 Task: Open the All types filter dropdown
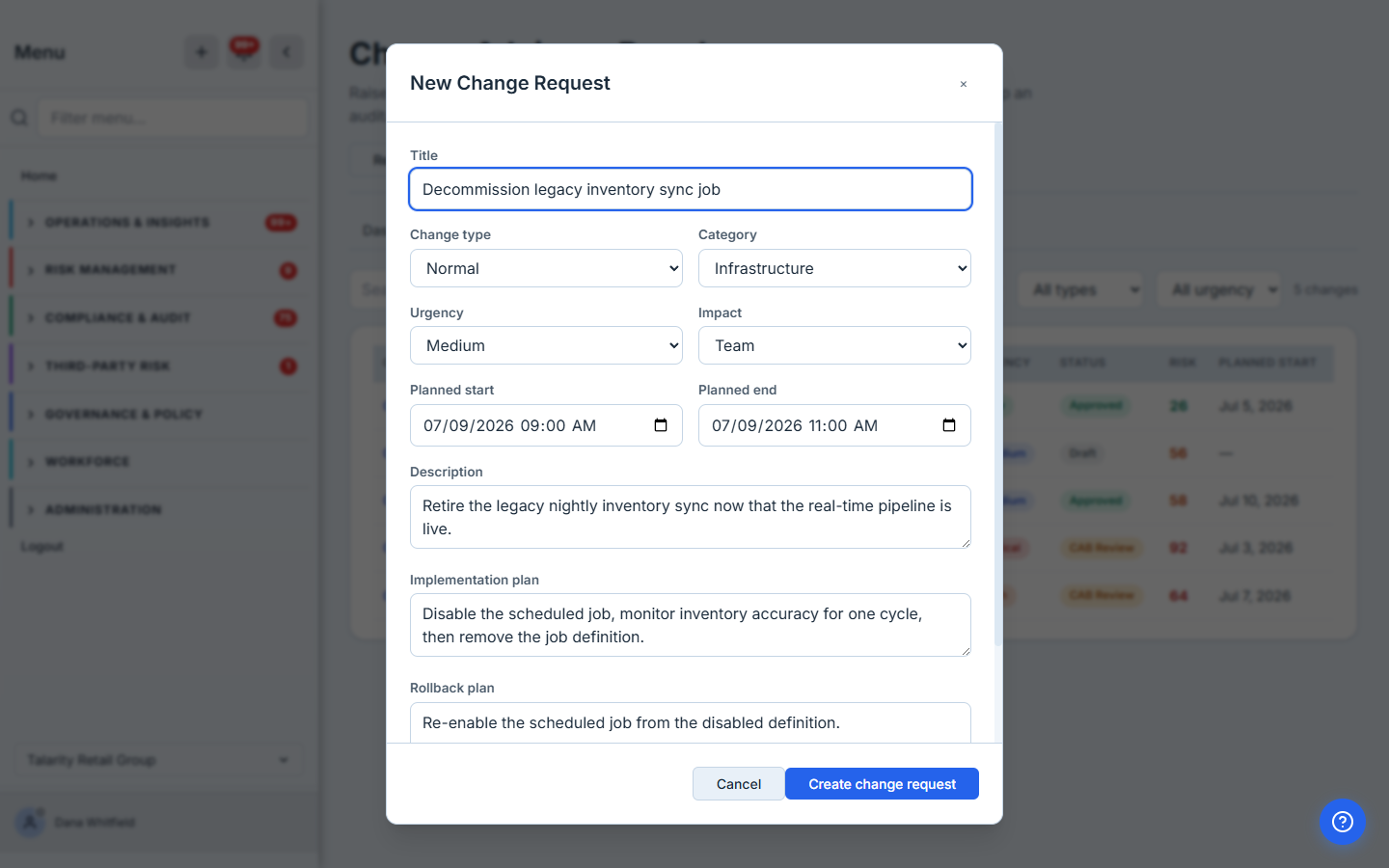tap(1080, 289)
